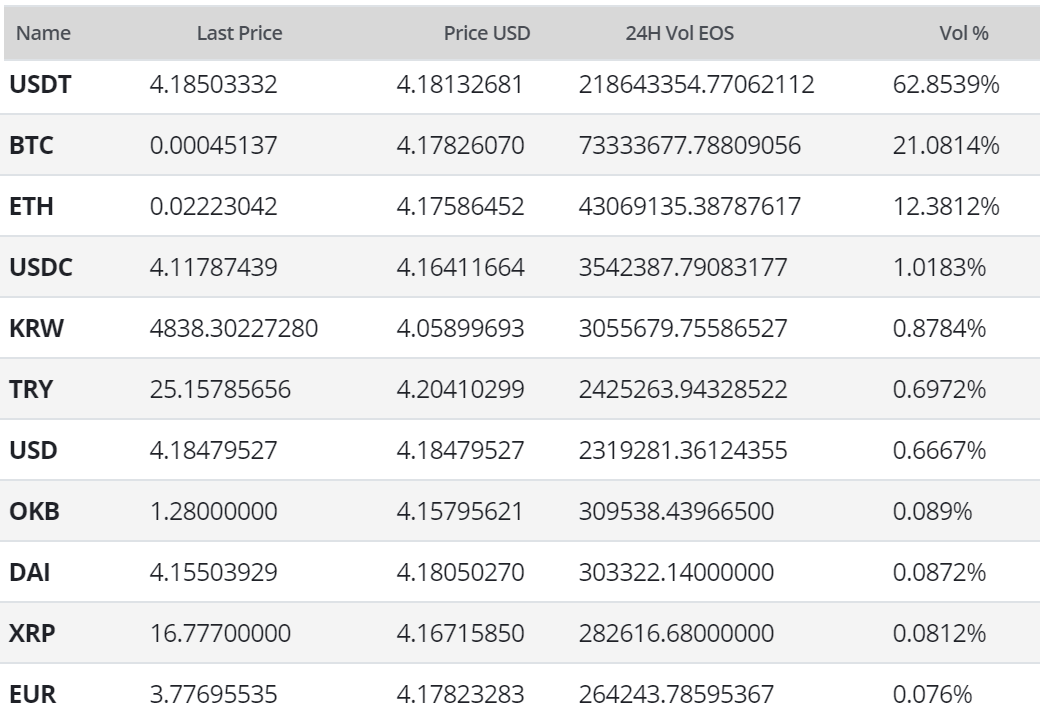The width and height of the screenshot is (1040, 722).
Task: Click the last price 16.77700000
Action: [x=220, y=634]
